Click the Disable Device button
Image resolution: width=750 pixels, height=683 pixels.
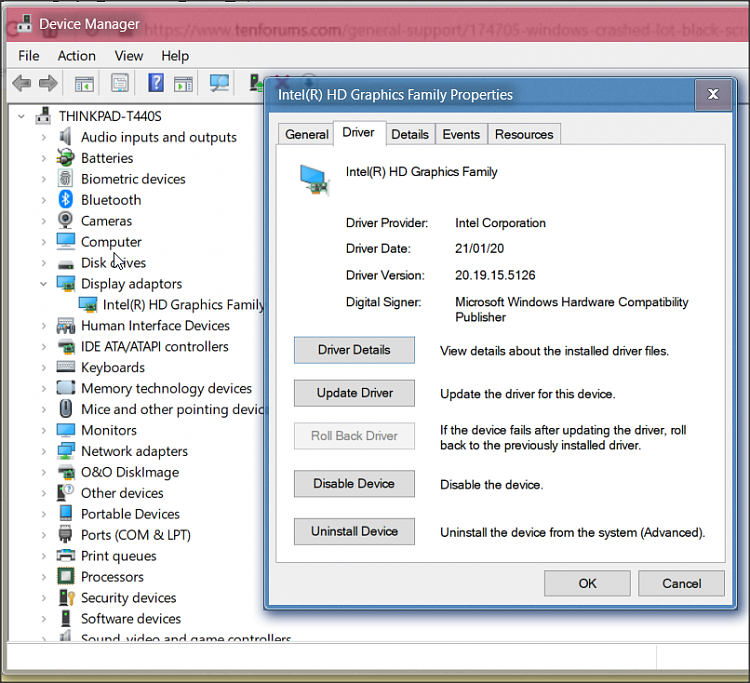click(x=354, y=484)
